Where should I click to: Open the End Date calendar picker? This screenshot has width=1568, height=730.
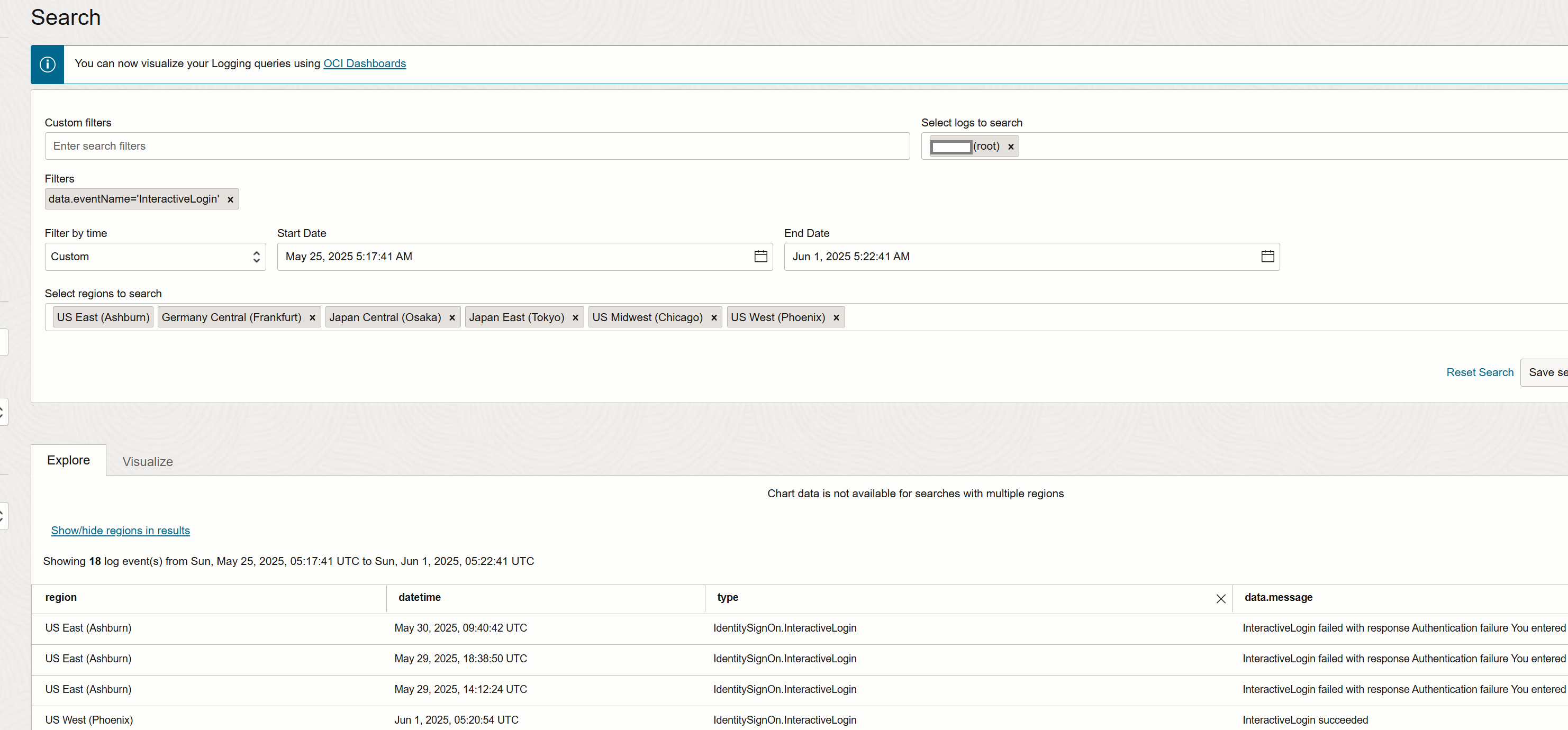(1267, 257)
